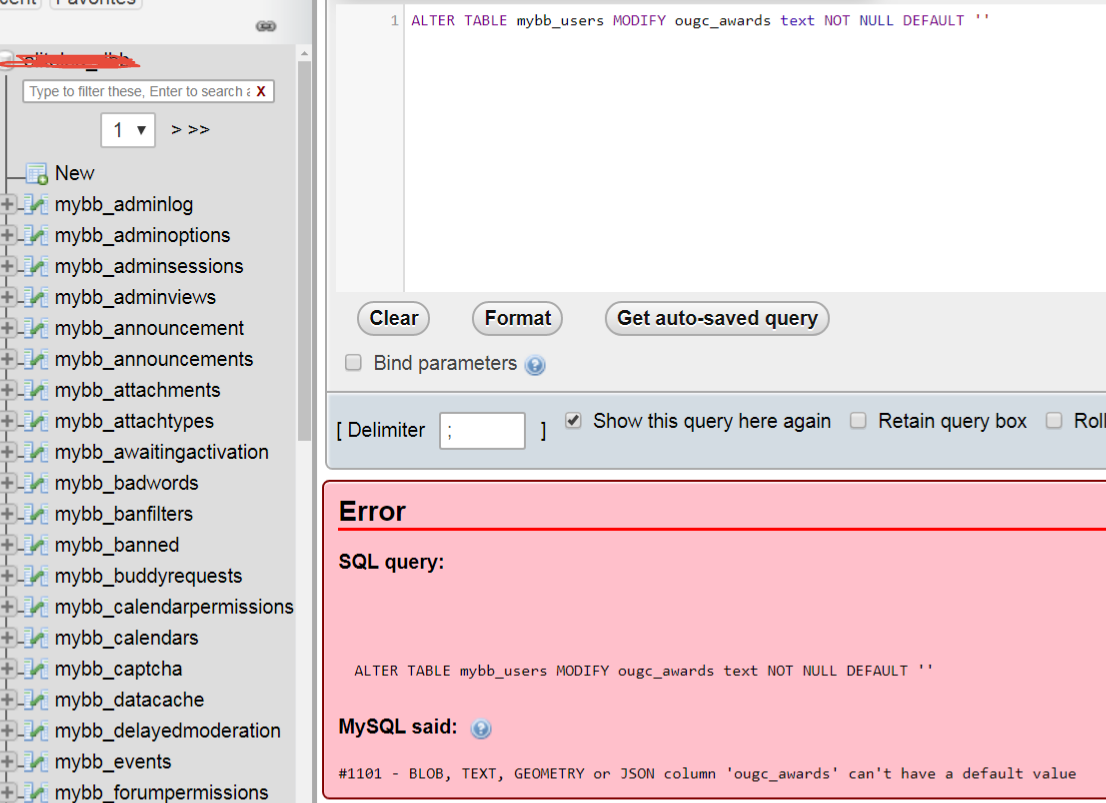Open mybb_adminsessions table link
This screenshot has height=803, width=1106.
[x=149, y=267]
